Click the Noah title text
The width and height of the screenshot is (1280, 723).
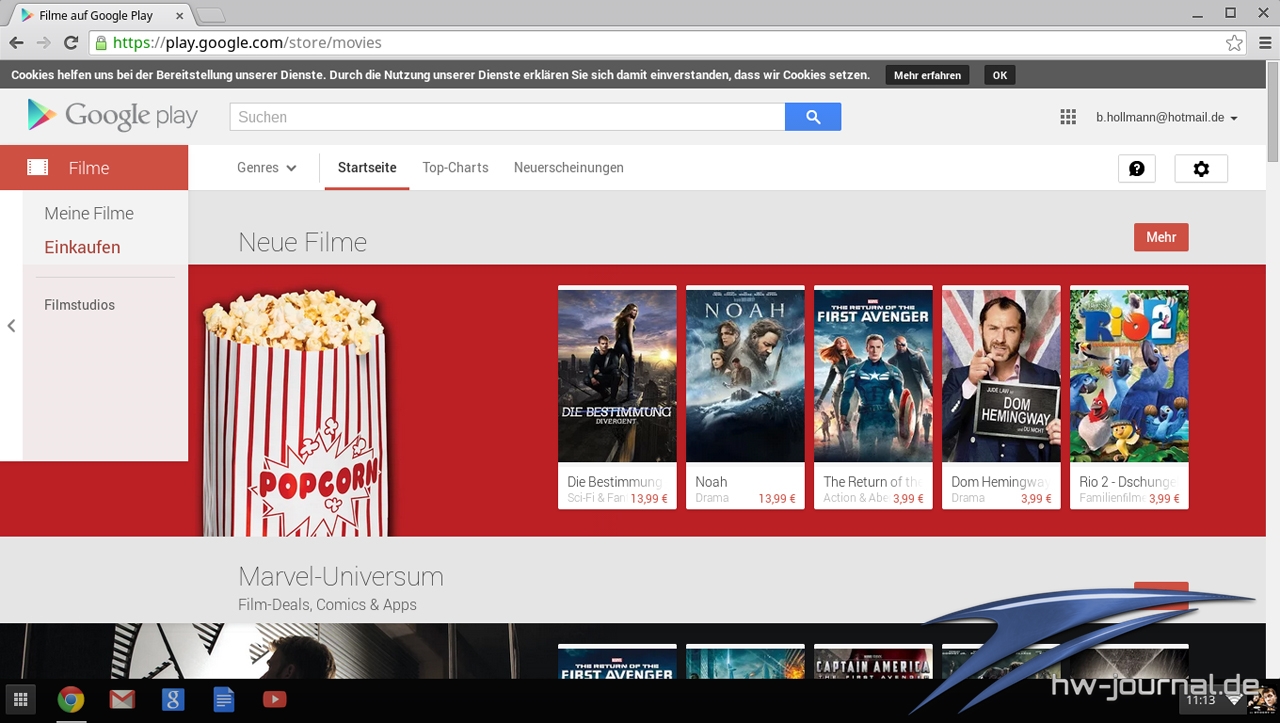pos(711,481)
